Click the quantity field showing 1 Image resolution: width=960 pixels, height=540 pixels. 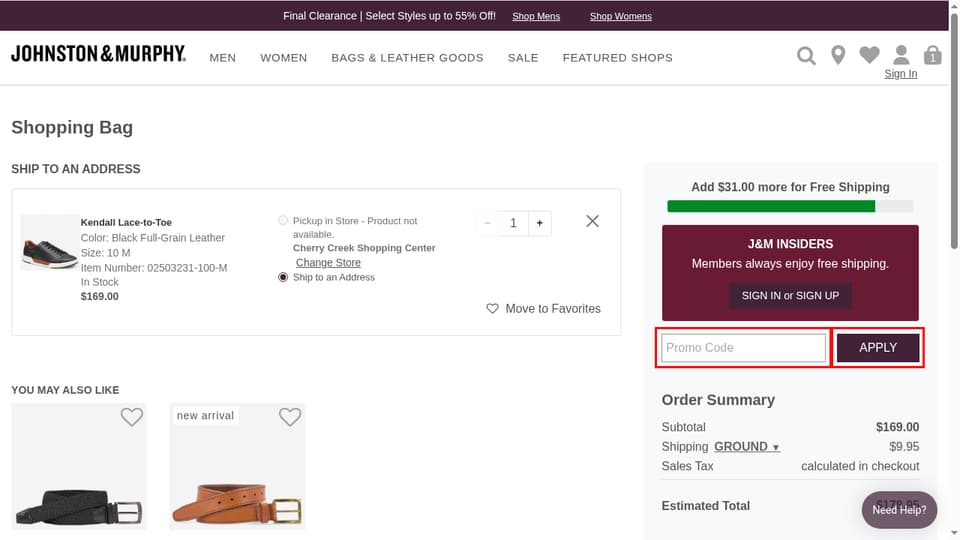click(513, 223)
